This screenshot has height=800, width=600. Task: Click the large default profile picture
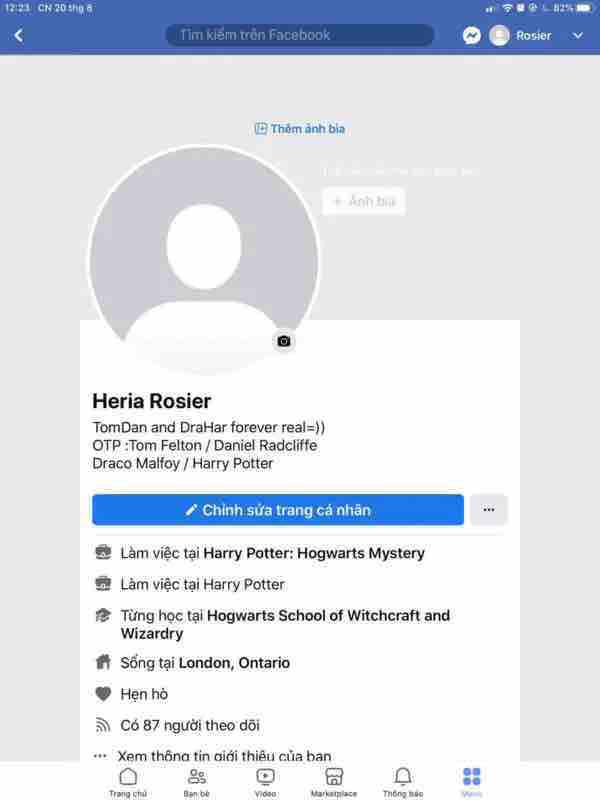tap(204, 260)
